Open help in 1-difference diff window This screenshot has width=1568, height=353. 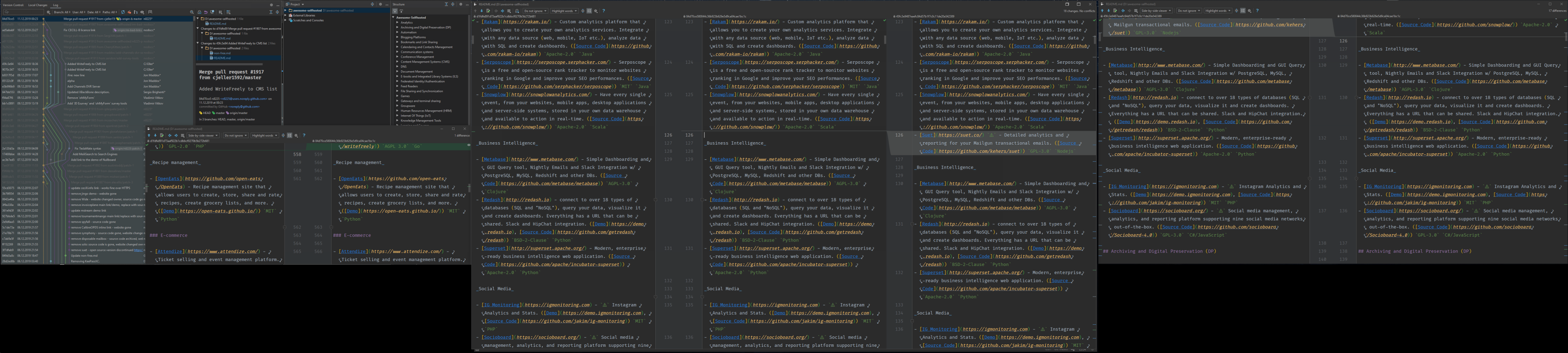(304, 136)
